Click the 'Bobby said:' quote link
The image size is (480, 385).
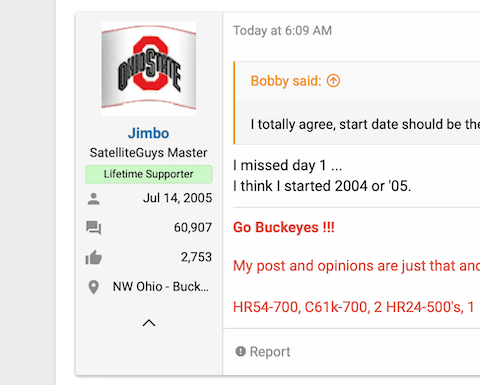[x=286, y=81]
